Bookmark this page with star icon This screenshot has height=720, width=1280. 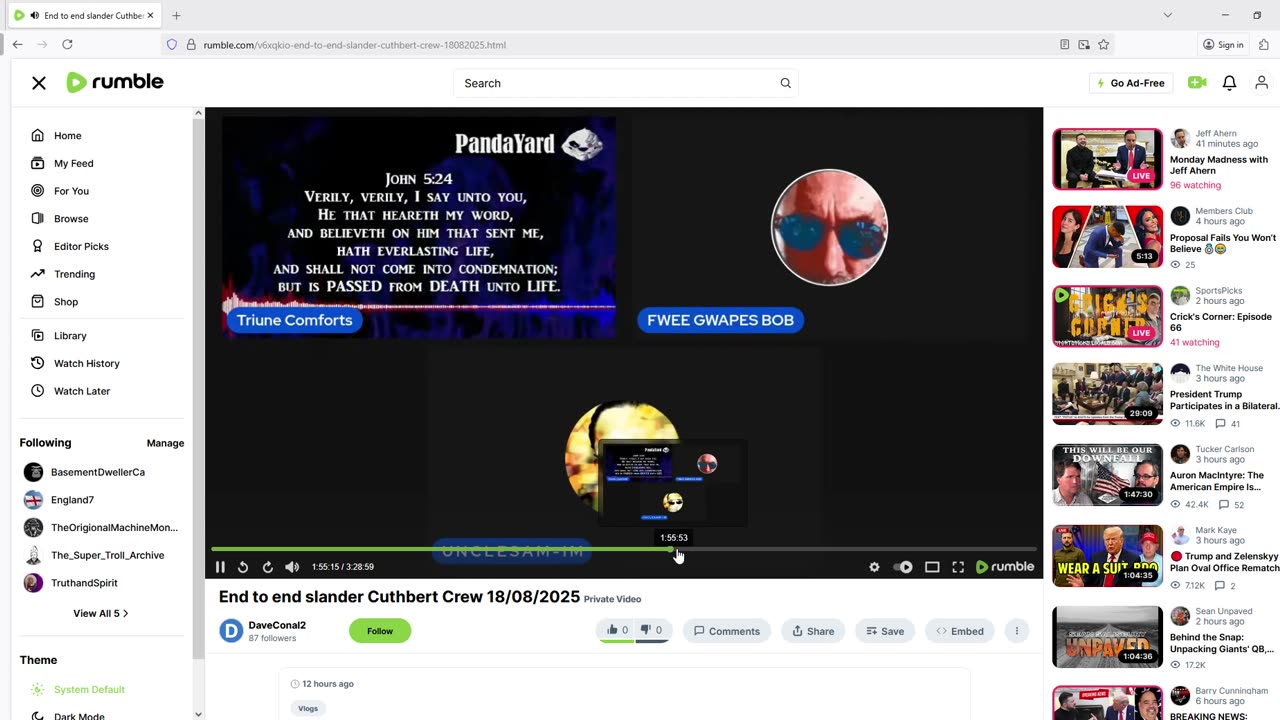coord(1103,44)
